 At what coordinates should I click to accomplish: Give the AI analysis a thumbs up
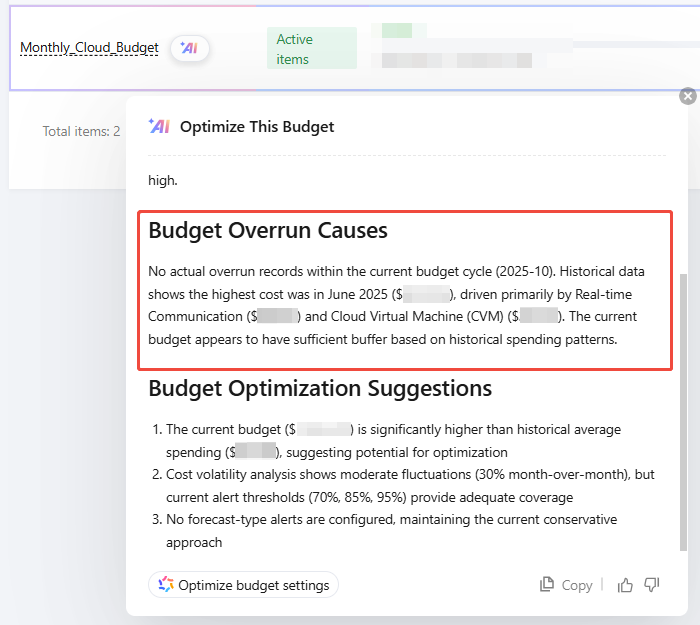coord(626,585)
